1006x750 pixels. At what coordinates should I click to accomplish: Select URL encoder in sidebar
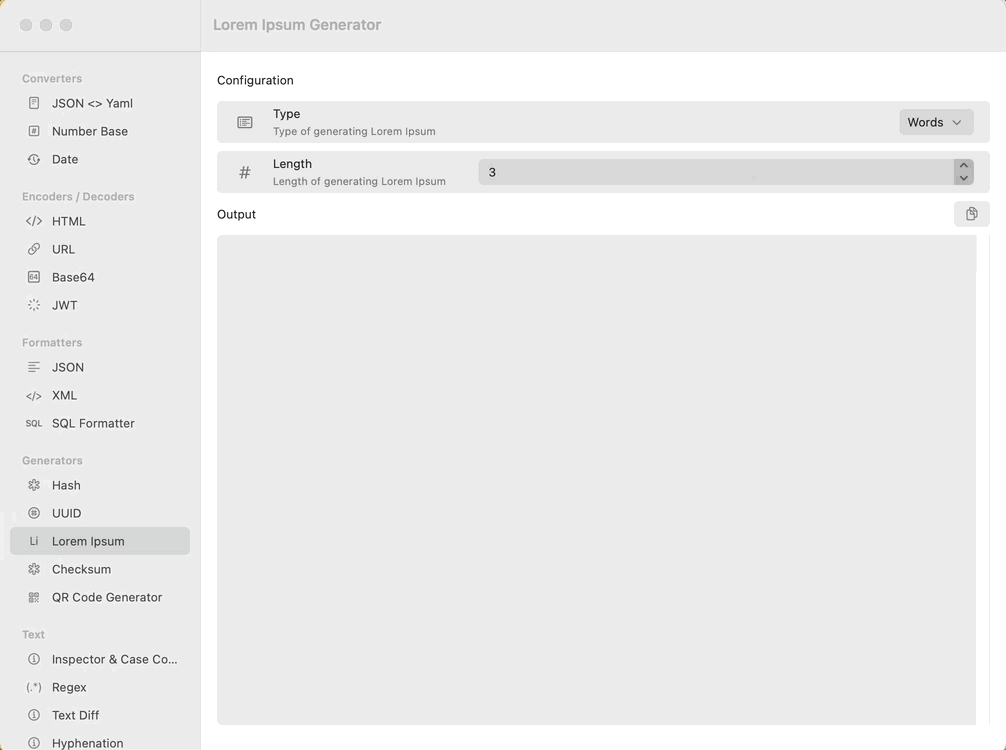click(100, 249)
